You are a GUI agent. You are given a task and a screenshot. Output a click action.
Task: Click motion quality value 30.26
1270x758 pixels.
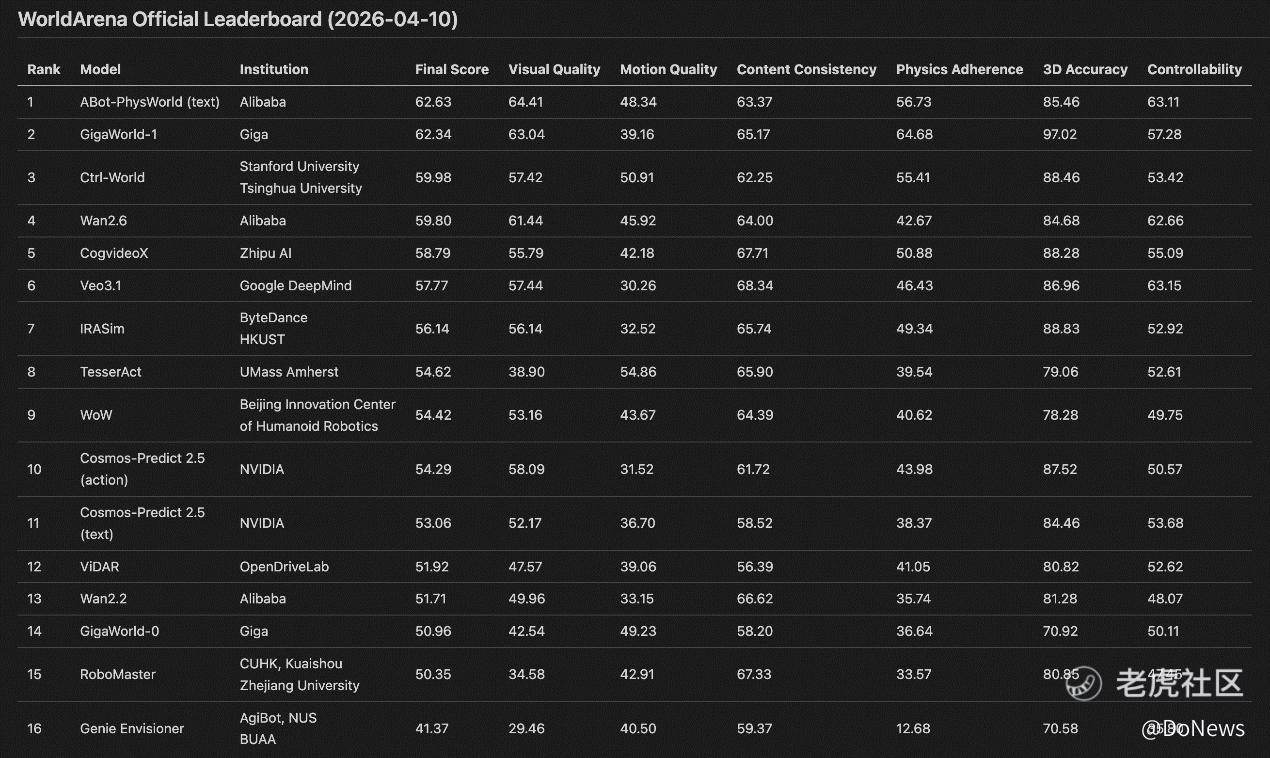point(638,285)
